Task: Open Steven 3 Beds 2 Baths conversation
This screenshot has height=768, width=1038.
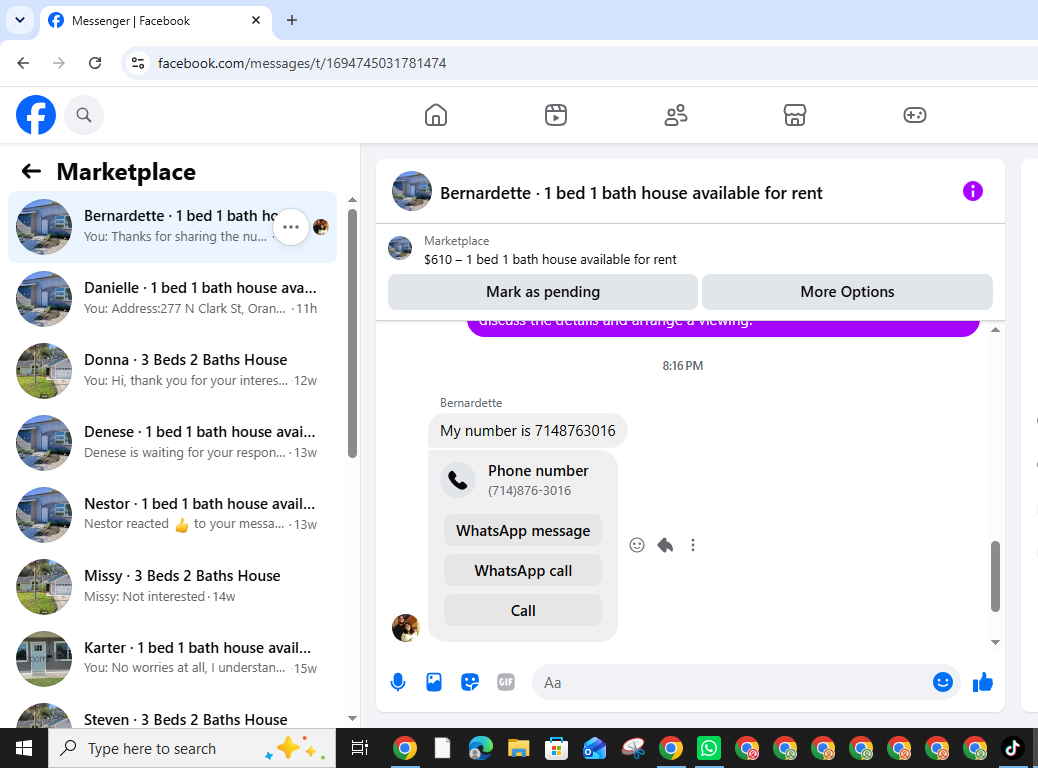Action: click(172, 715)
